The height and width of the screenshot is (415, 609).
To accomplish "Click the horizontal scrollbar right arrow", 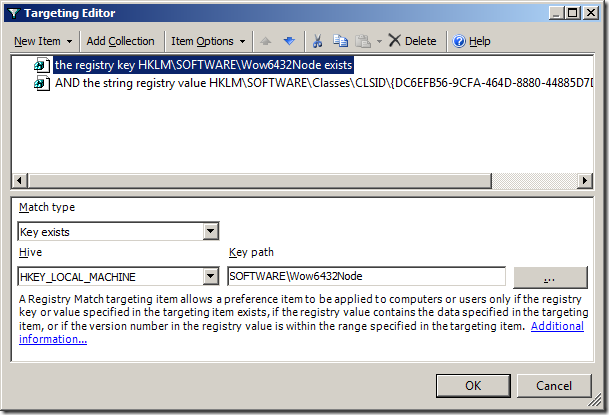I will pos(584,181).
